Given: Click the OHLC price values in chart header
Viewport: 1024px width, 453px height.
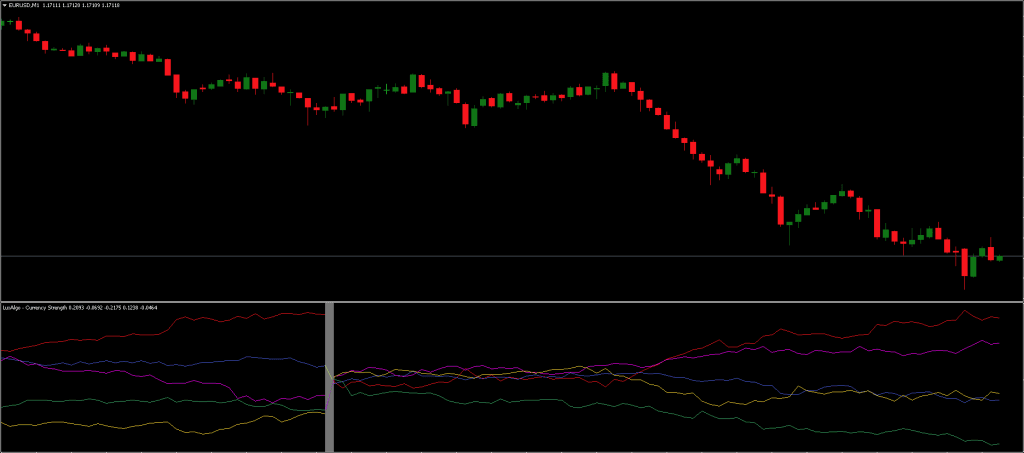Looking at the screenshot, I should [x=81, y=5].
